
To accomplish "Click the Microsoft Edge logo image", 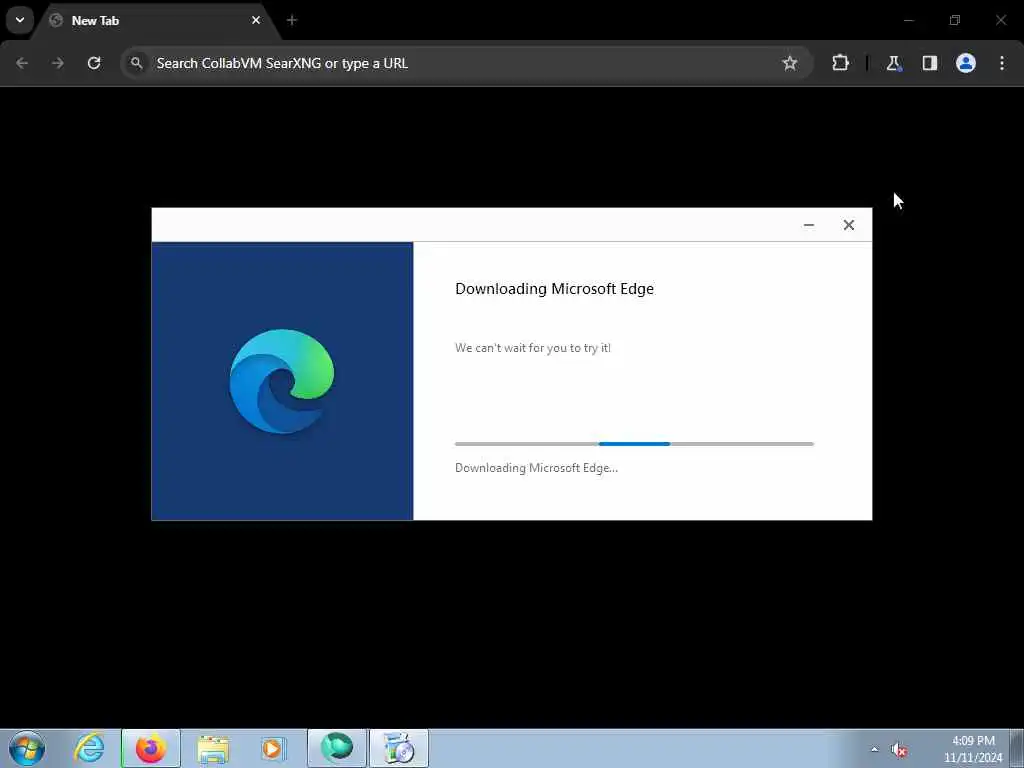I will [x=282, y=381].
